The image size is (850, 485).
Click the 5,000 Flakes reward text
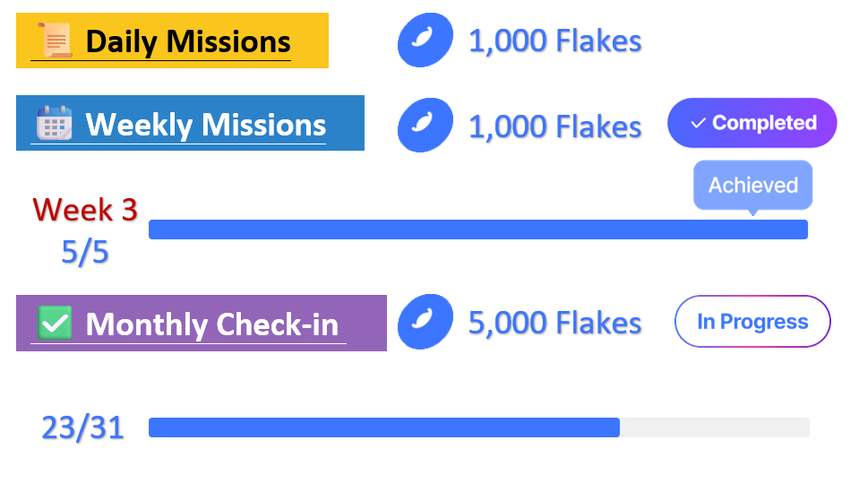coord(555,323)
